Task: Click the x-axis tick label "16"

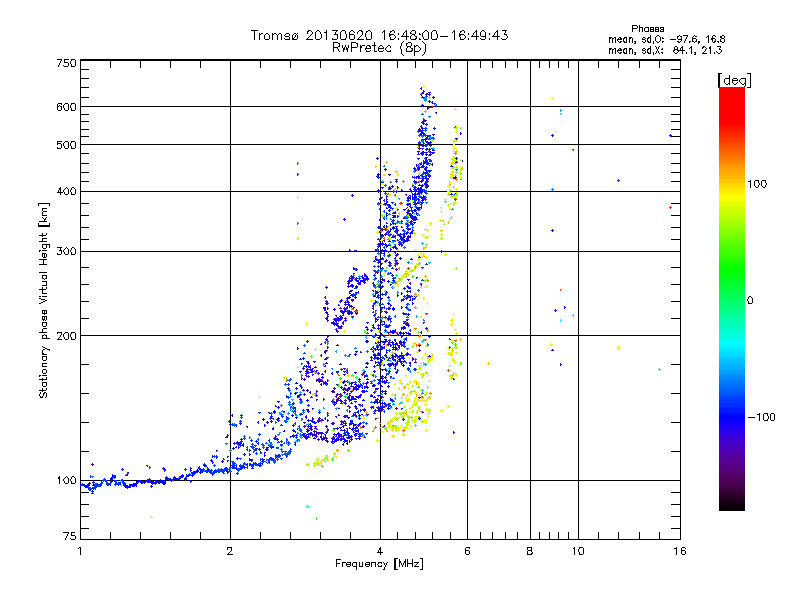Action: coord(680,551)
